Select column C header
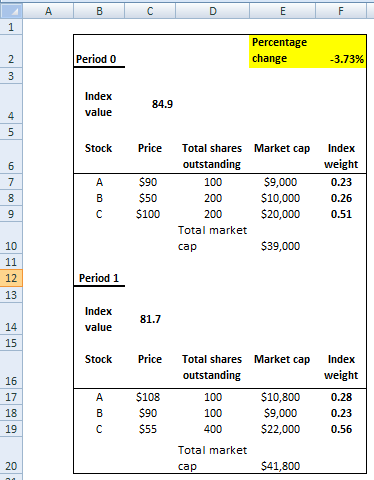Screen dimensions: 374x480 pyautogui.click(x=150, y=11)
